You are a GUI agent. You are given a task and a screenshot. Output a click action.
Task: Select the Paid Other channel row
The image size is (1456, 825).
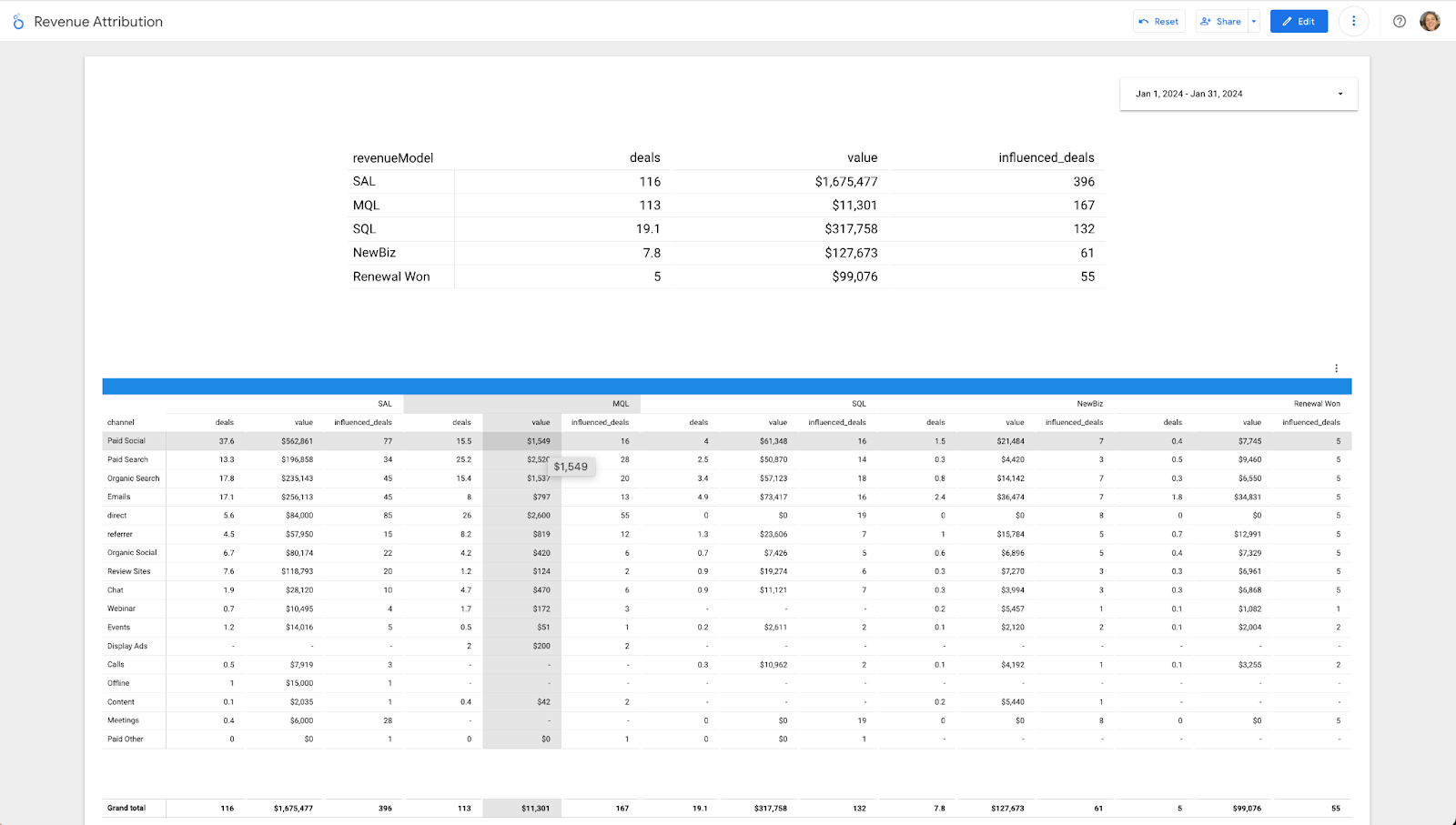(727, 739)
